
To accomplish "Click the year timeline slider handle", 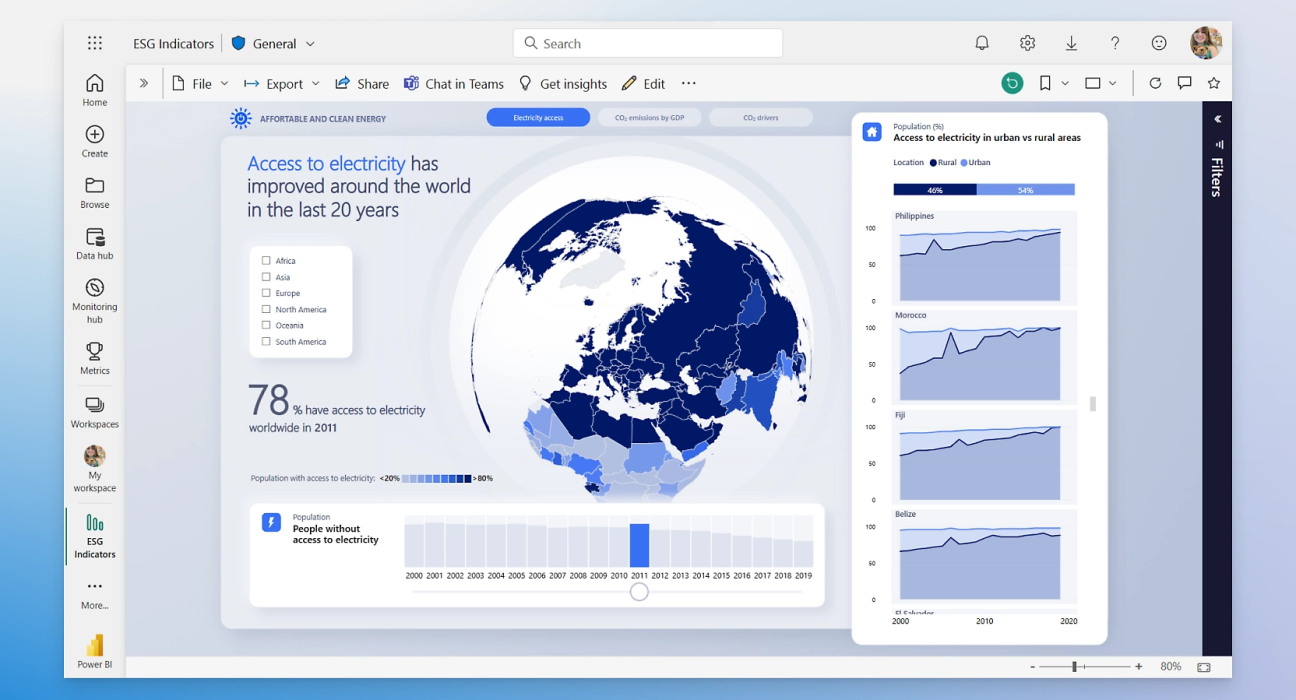I will tap(639, 592).
